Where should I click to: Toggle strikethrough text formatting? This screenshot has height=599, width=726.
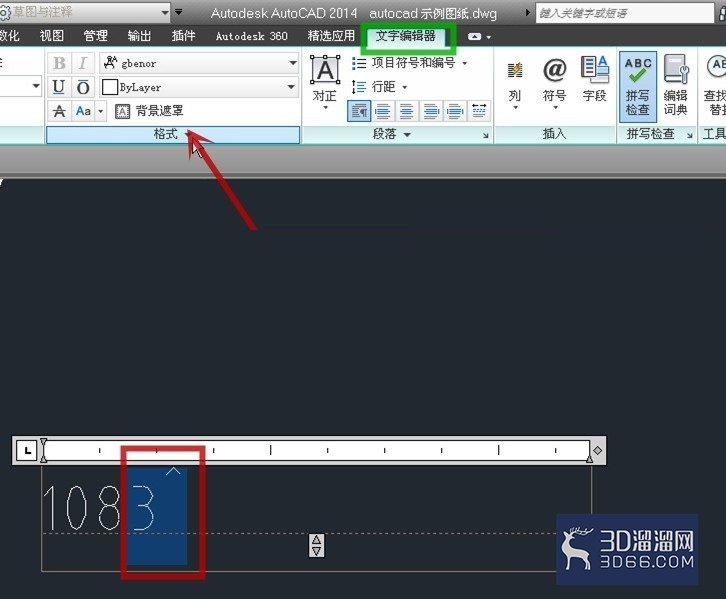59,111
